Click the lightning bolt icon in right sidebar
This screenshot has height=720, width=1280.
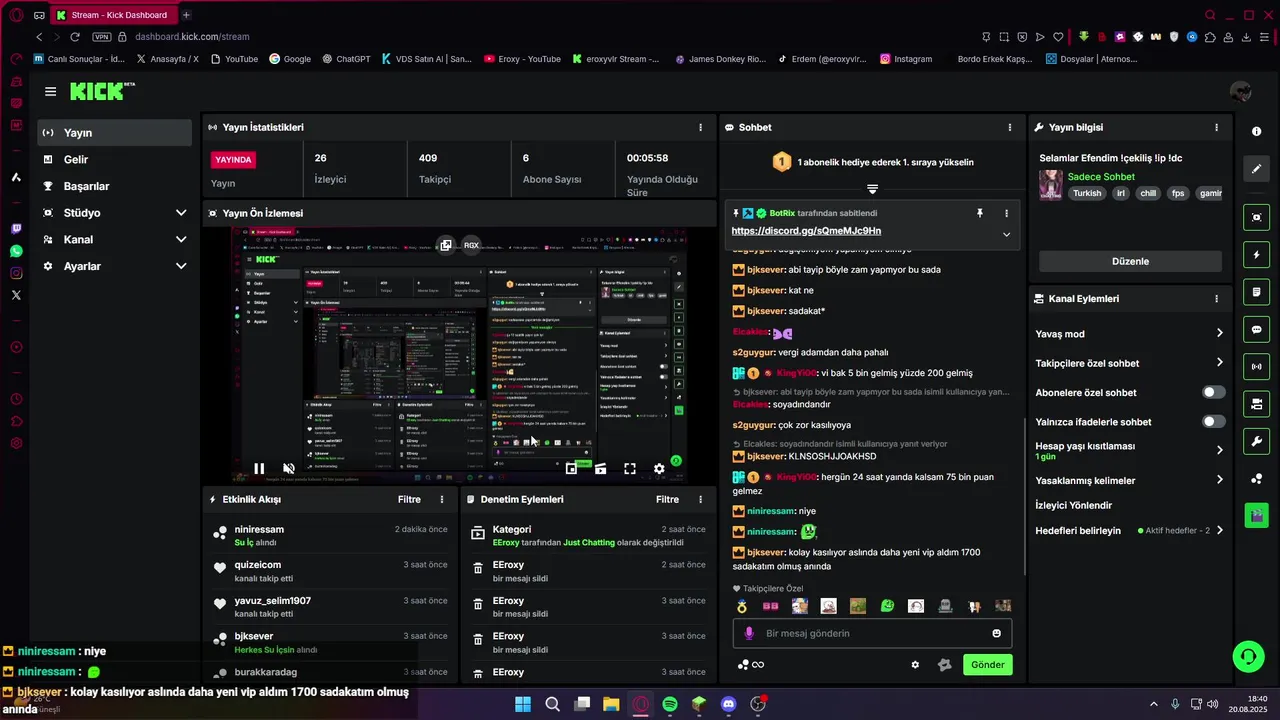(1256, 255)
